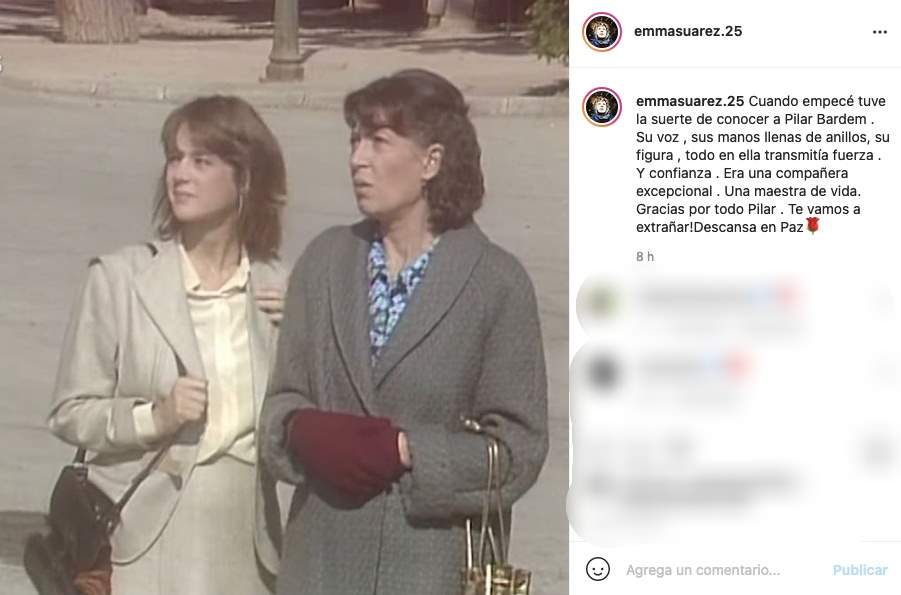Click the blurred green avatar of first commenter
The image size is (901, 595).
coord(600,302)
